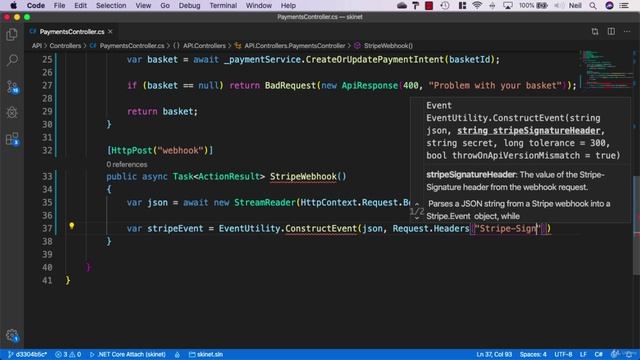
Task: Close the PaymentsController.cs tab
Action: click(110, 31)
